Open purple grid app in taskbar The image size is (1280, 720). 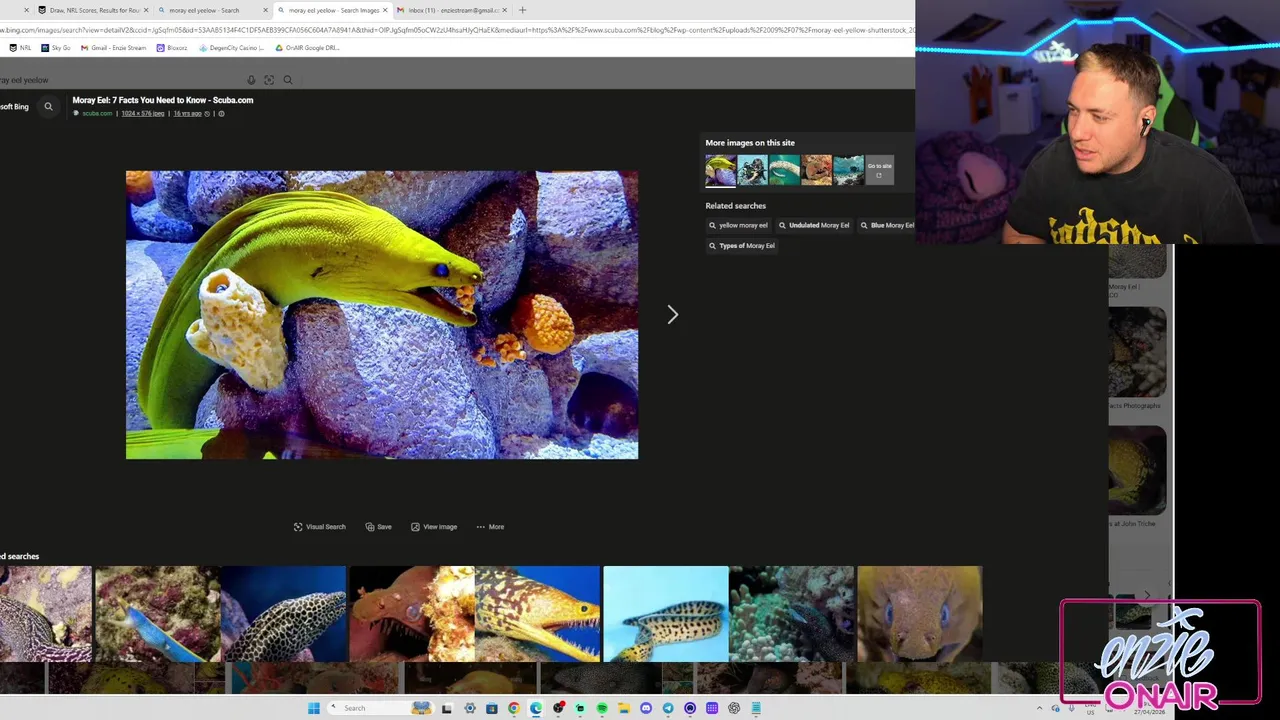click(712, 708)
